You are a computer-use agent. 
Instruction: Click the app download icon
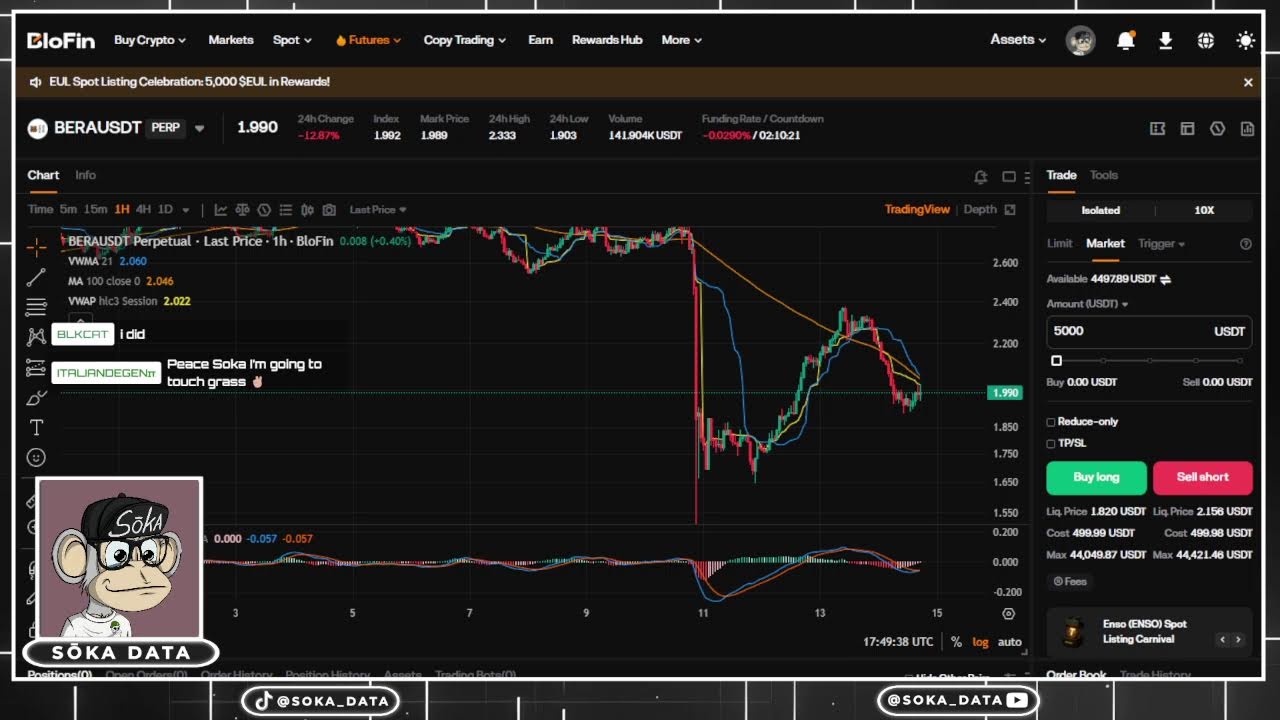coord(1165,40)
